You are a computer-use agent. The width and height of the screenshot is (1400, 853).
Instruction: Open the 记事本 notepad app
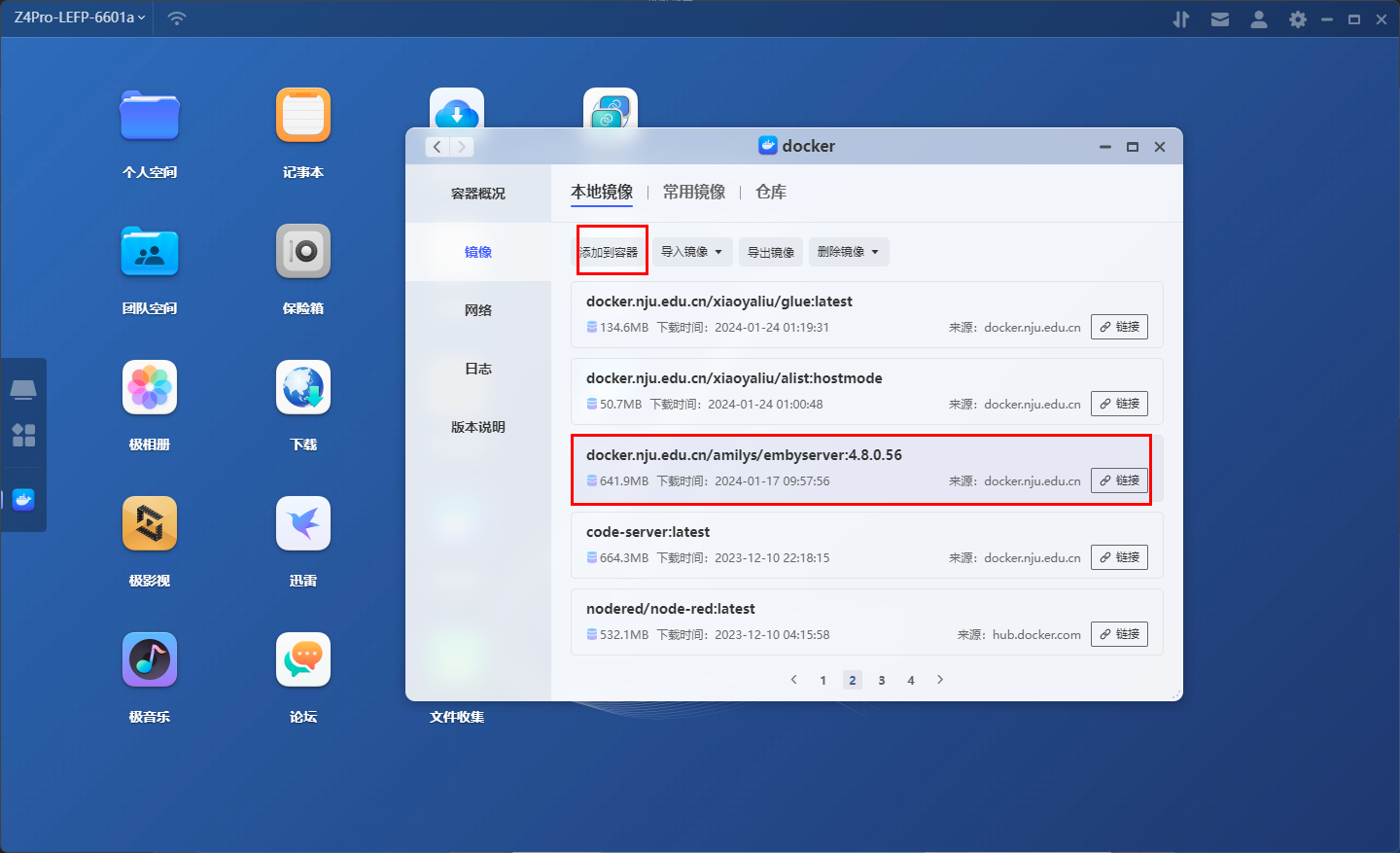coord(303,116)
